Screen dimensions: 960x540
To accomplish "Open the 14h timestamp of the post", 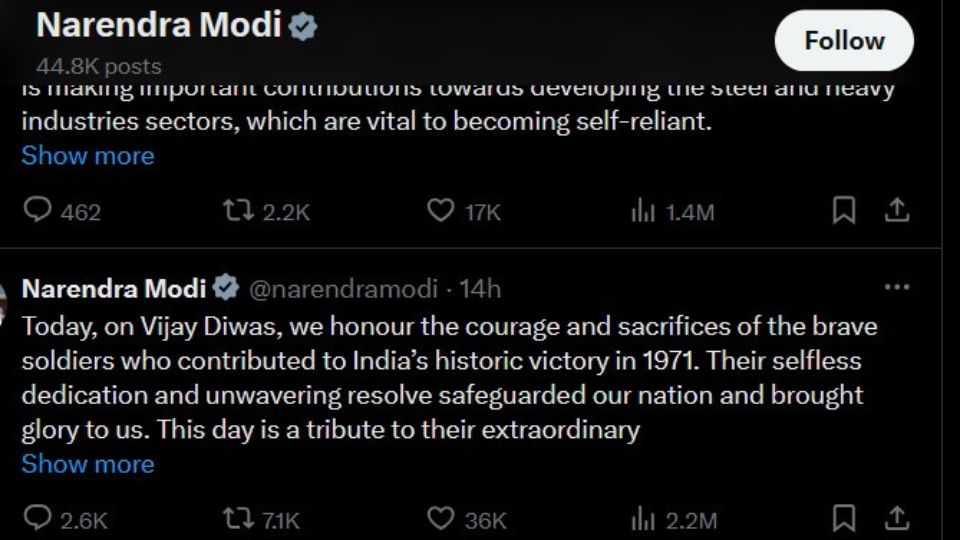I will (480, 289).
